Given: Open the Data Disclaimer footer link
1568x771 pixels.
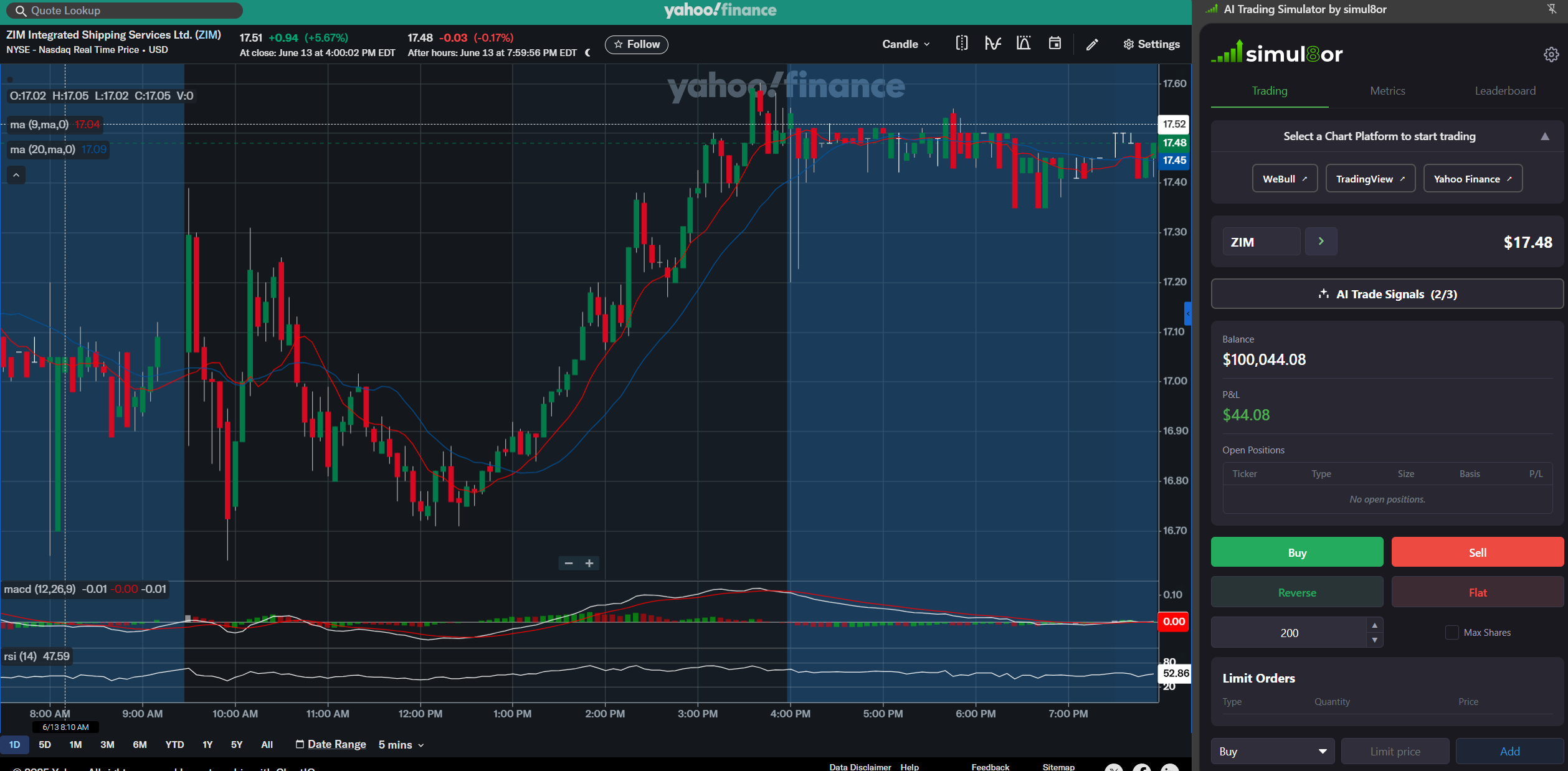Looking at the screenshot, I should pyautogui.click(x=860, y=767).
